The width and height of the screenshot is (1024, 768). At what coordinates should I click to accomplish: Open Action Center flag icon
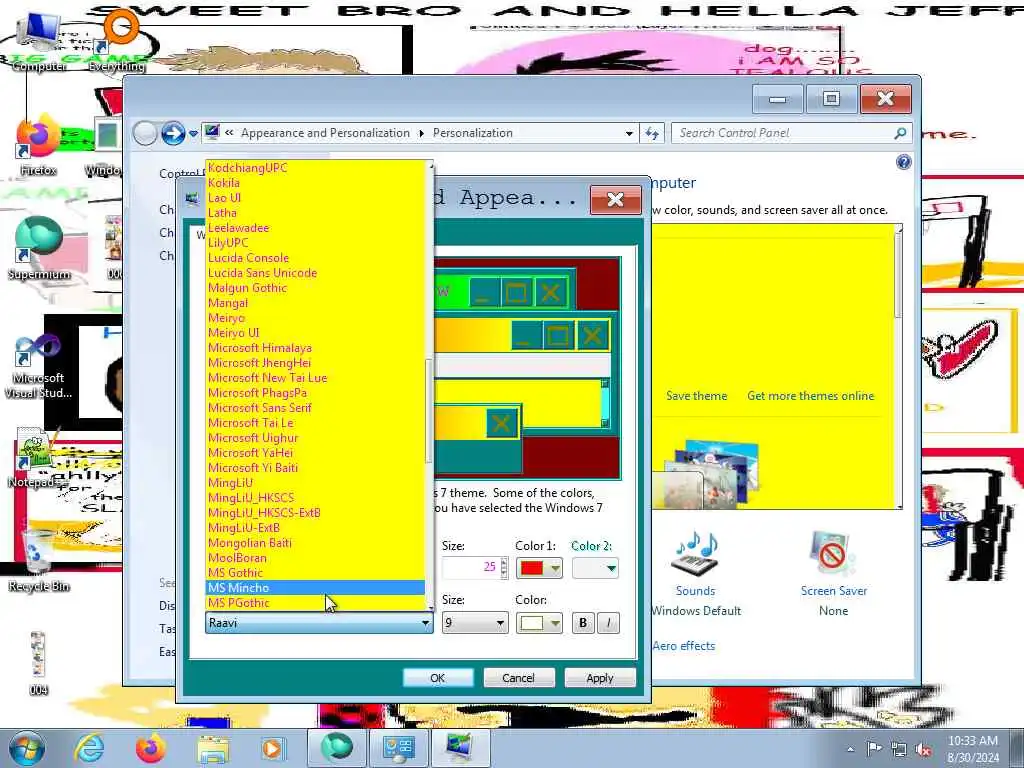point(874,749)
